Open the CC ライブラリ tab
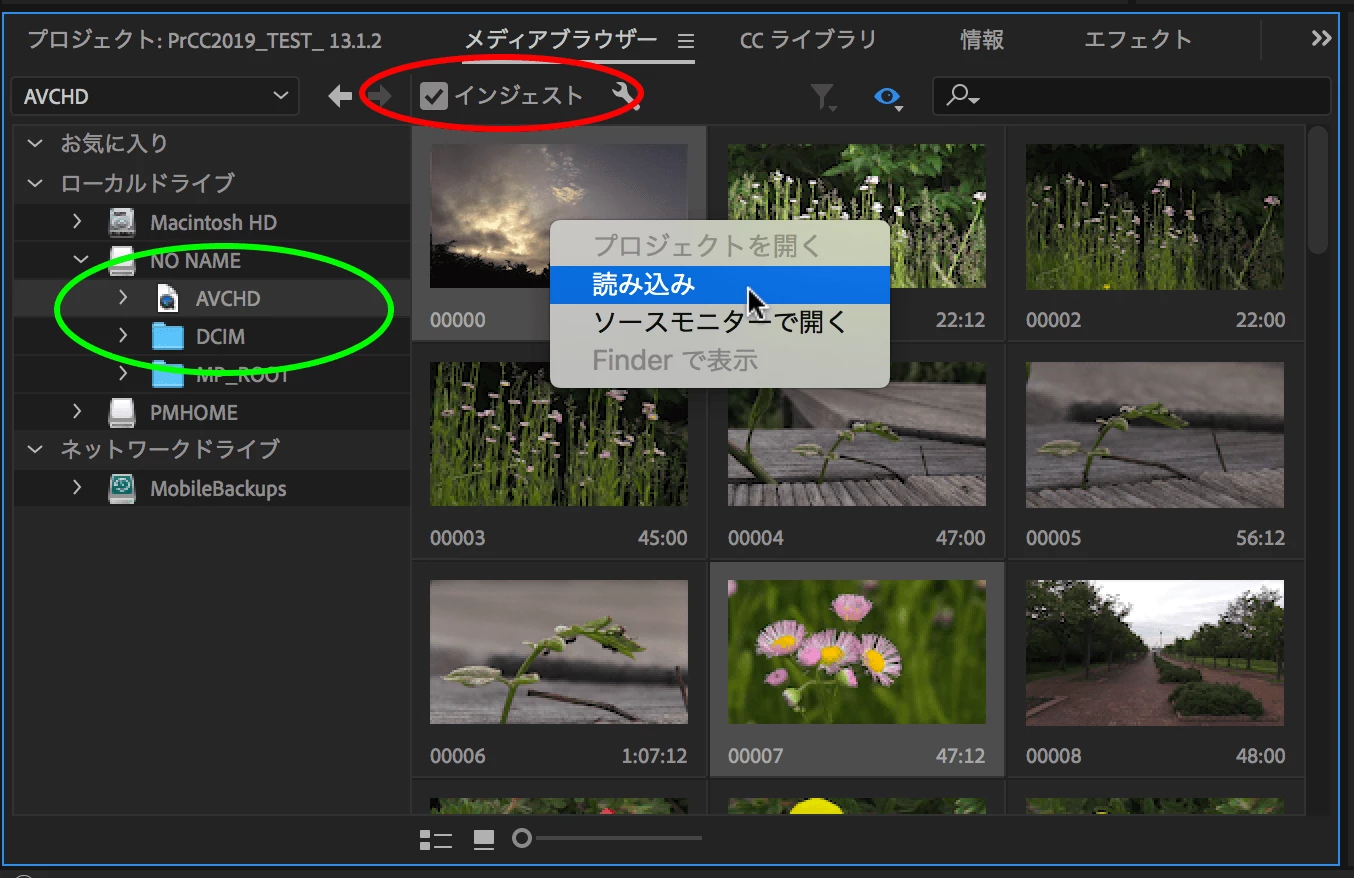This screenshot has width=1354, height=878. click(808, 40)
